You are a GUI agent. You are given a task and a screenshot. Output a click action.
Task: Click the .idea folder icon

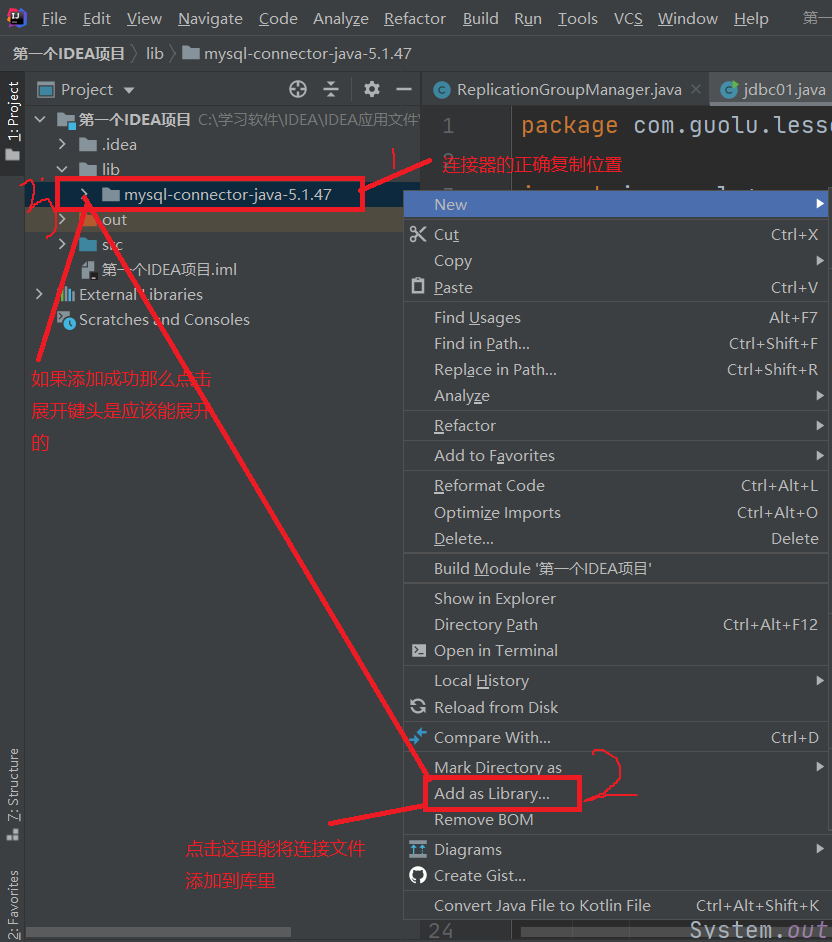pyautogui.click(x=88, y=145)
